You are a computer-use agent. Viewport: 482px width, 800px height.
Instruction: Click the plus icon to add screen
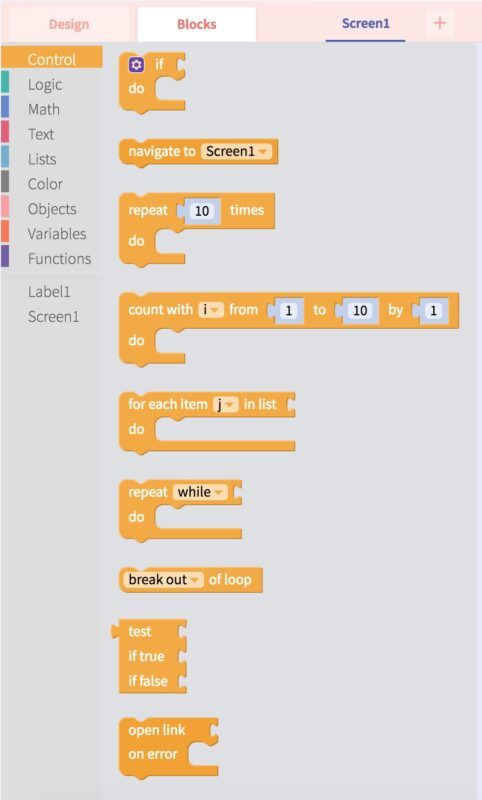point(439,23)
